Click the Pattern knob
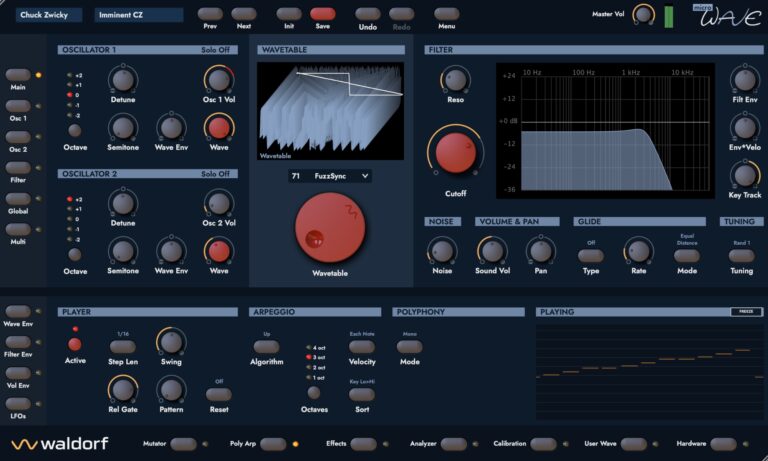This screenshot has width=768, height=461. point(171,390)
